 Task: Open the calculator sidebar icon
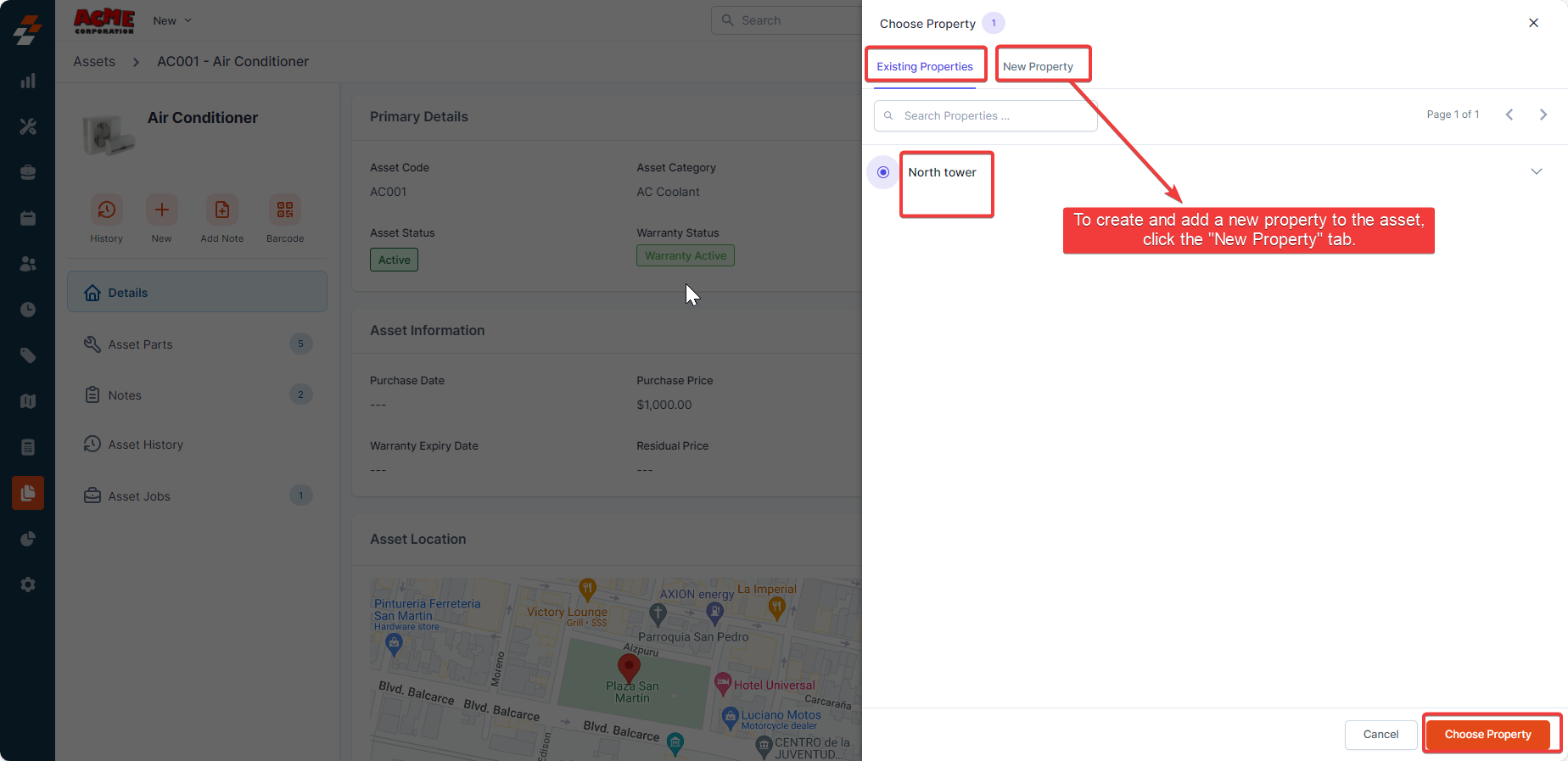tap(28, 447)
